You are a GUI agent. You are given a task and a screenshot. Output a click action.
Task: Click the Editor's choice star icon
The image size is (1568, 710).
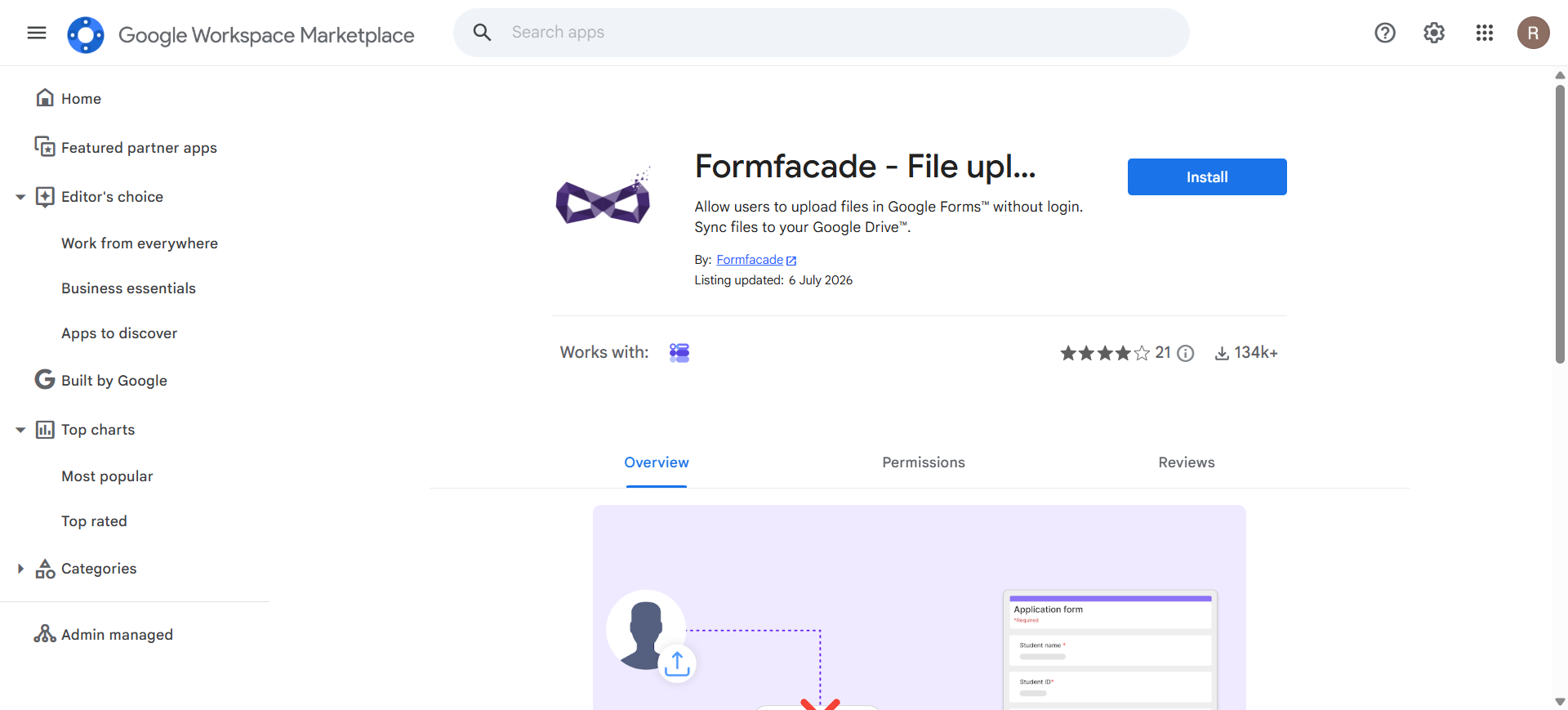pyautogui.click(x=45, y=197)
